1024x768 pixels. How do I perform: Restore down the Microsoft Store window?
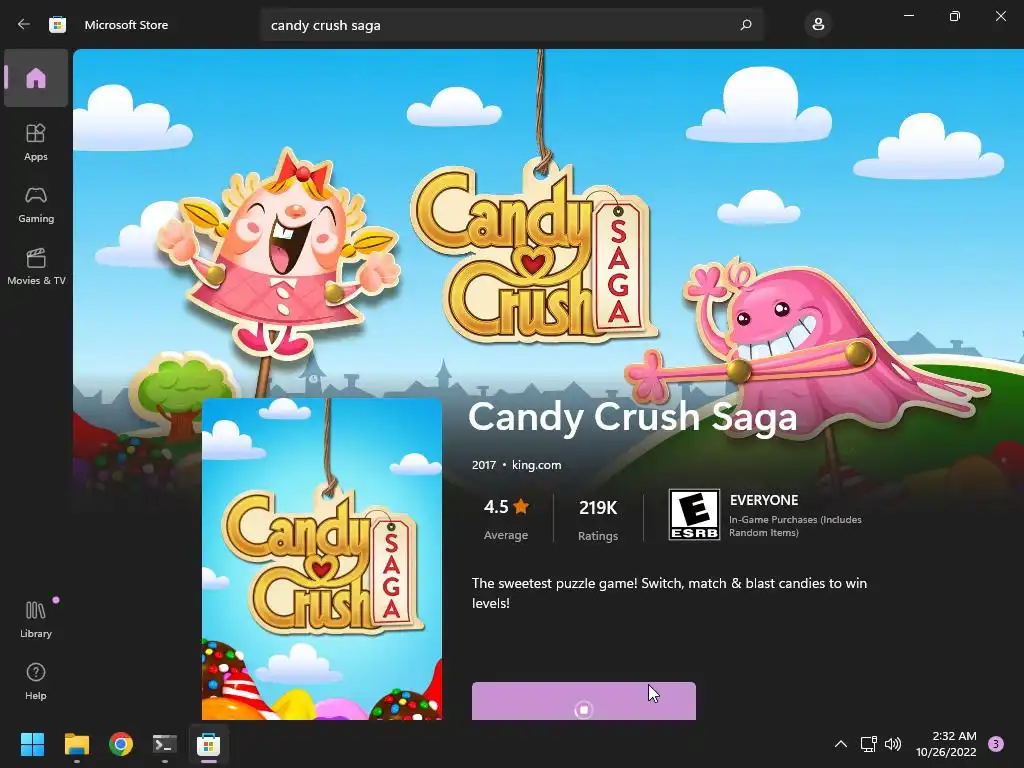point(955,16)
